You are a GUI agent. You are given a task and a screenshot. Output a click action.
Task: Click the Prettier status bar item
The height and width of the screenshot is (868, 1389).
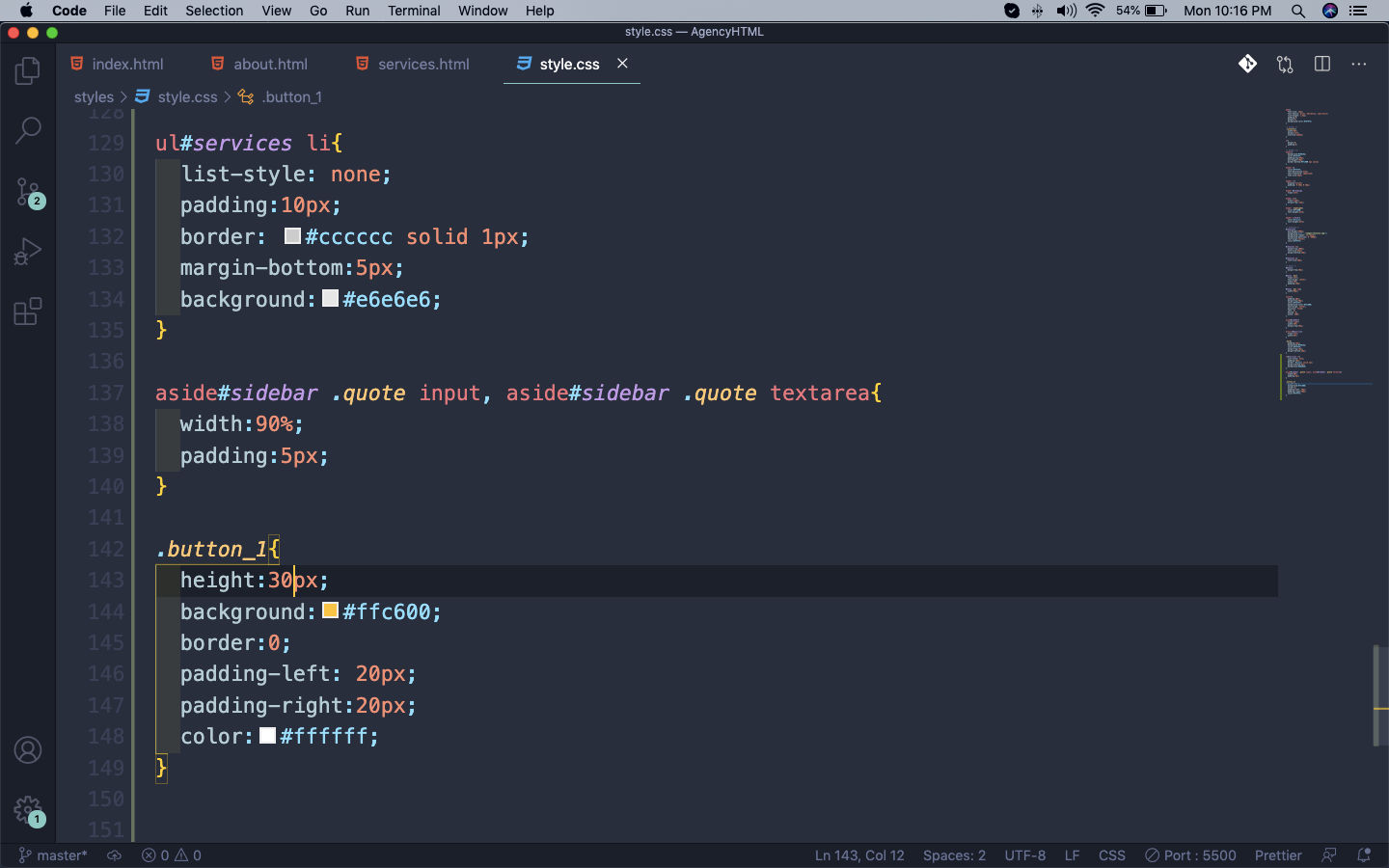1278,855
